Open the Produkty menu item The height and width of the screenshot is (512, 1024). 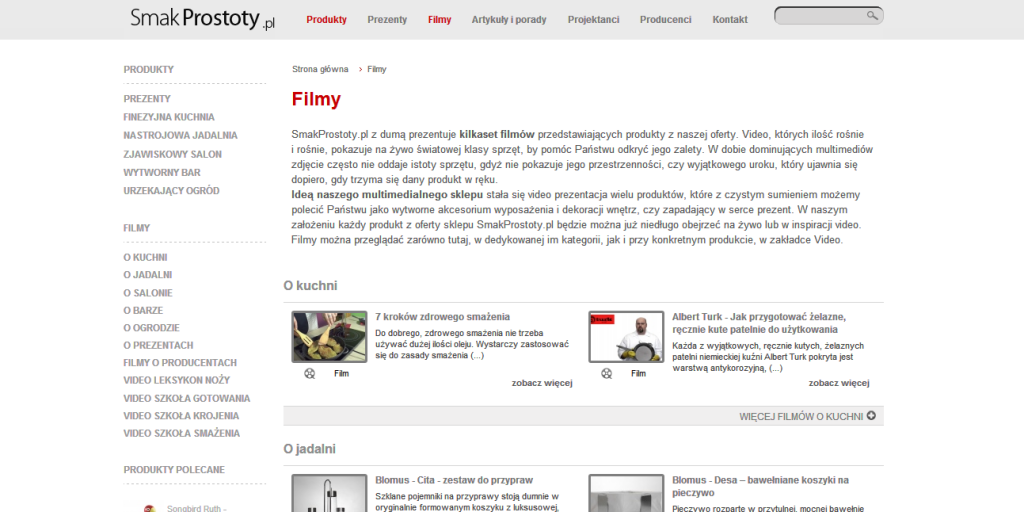(x=326, y=20)
